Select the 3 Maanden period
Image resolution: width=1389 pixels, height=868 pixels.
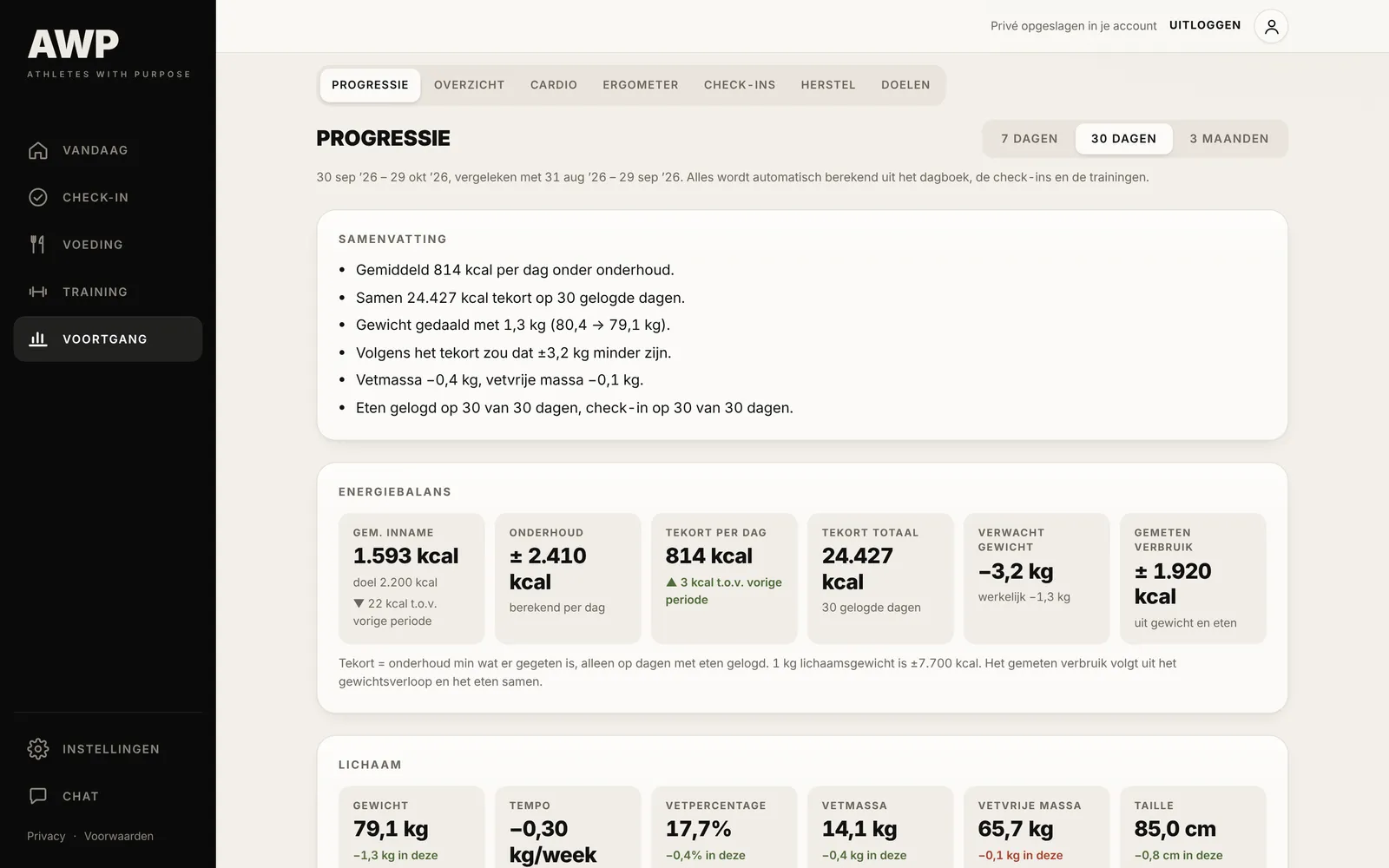1228,139
